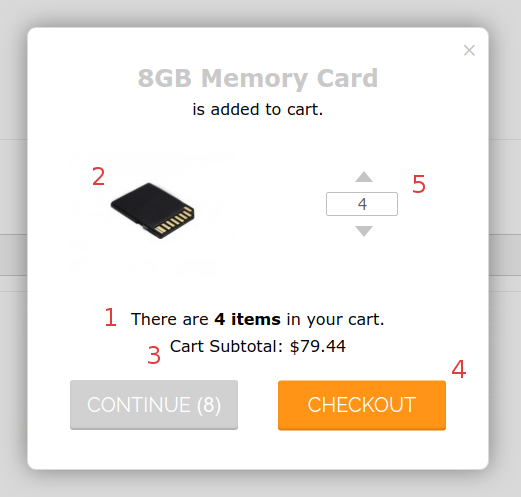Viewport: 521px width, 497px height.
Task: Open the 8GB Memory Card title
Action: pyautogui.click(x=258, y=79)
